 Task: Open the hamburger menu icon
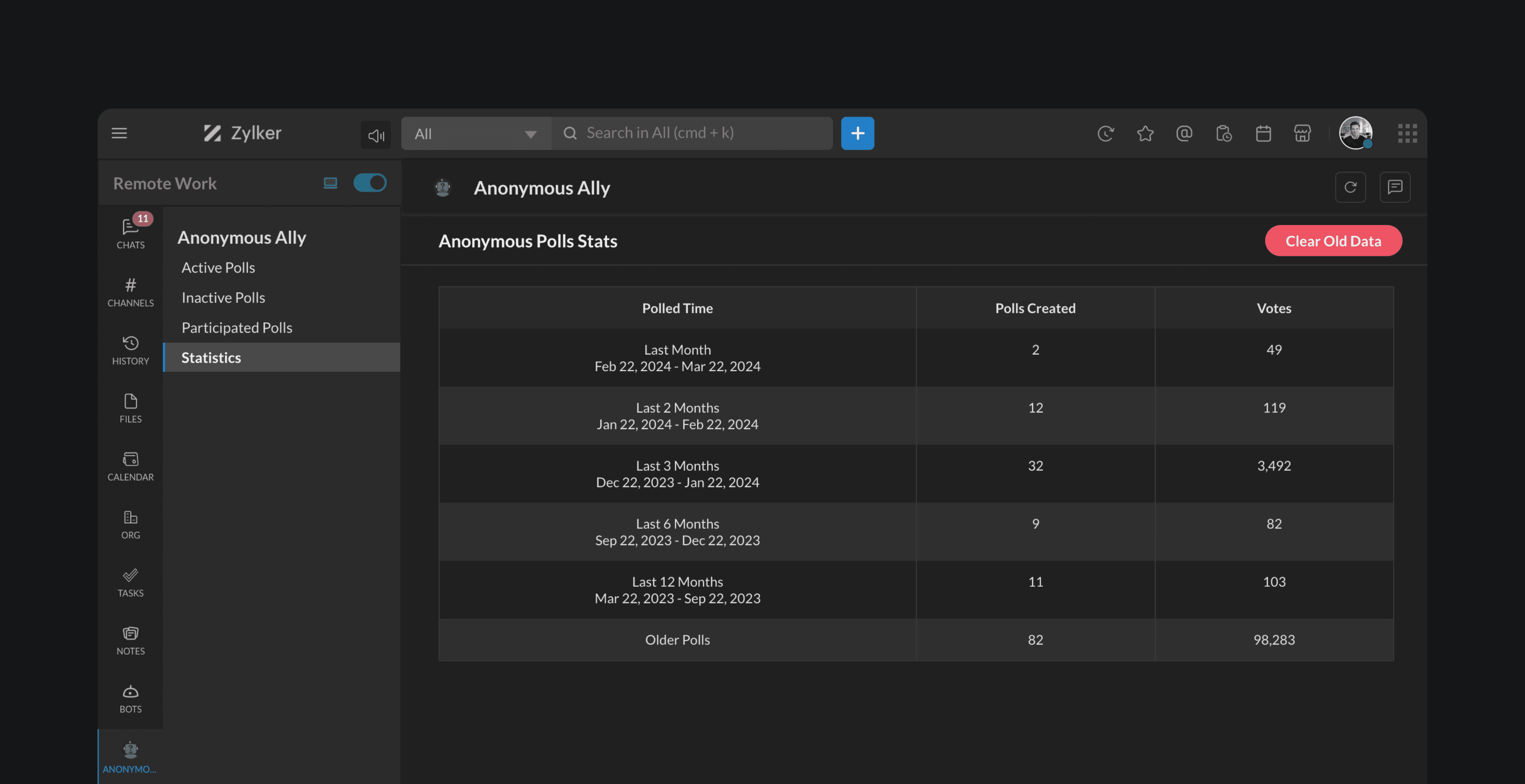119,133
